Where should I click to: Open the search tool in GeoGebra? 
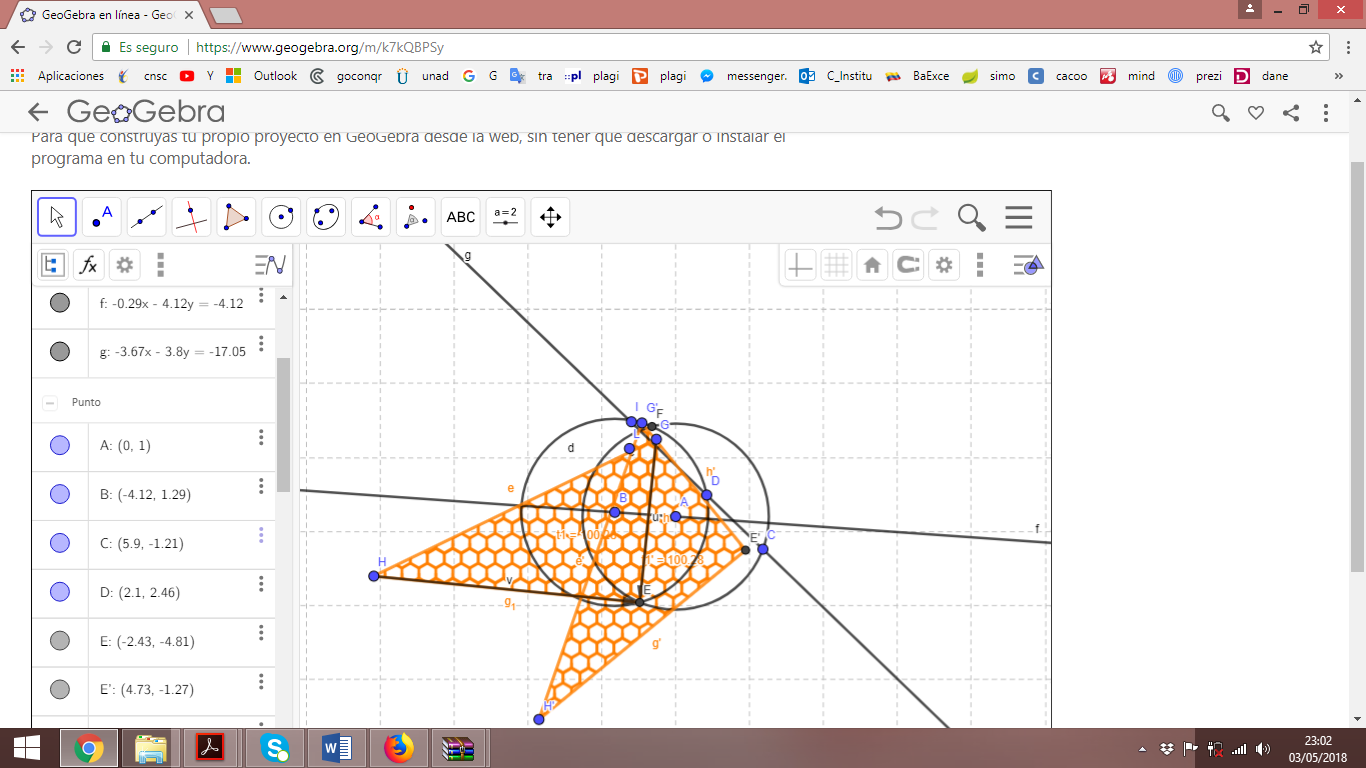point(969,217)
